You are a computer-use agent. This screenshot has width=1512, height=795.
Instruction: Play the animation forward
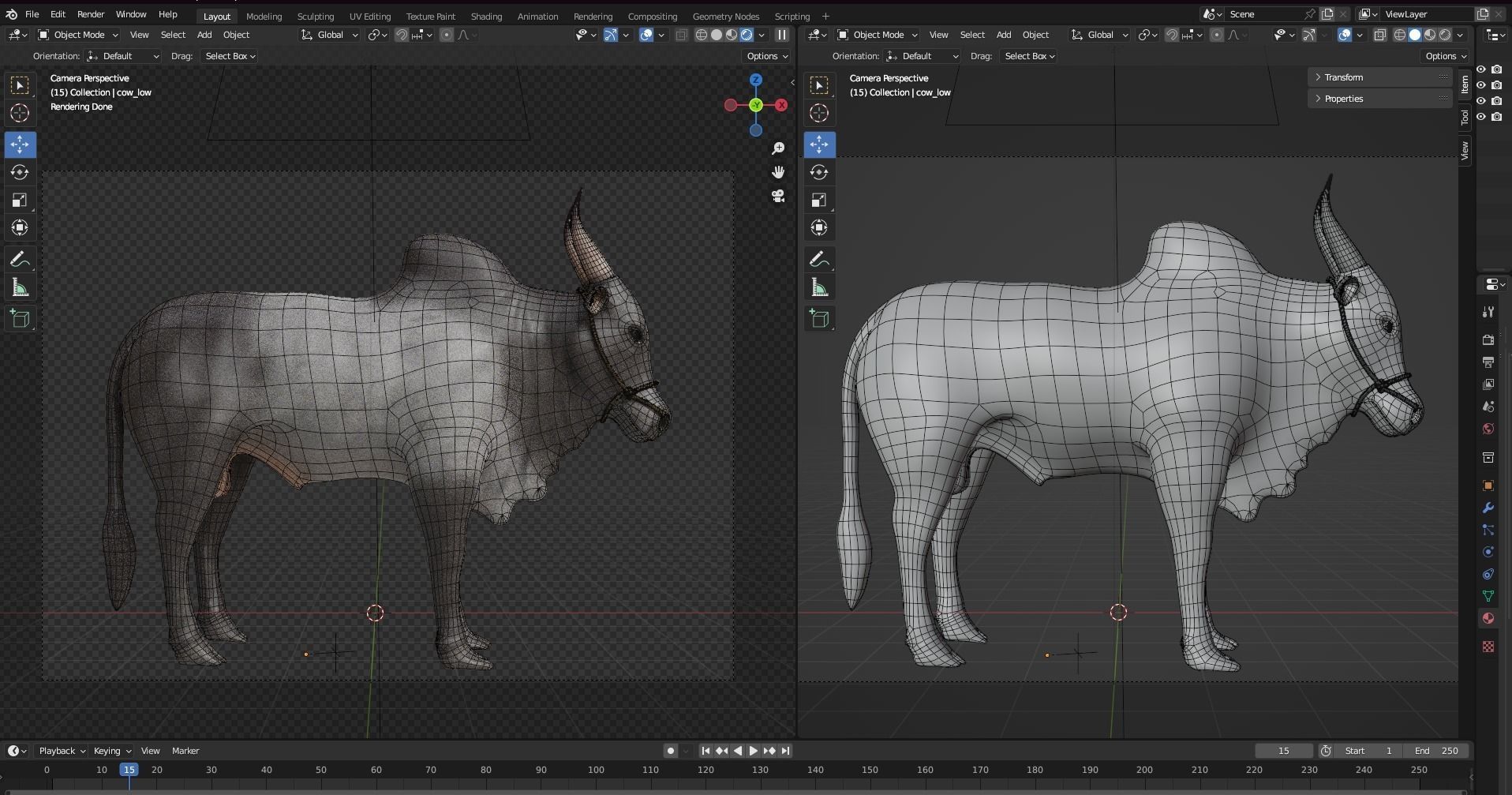point(753,751)
